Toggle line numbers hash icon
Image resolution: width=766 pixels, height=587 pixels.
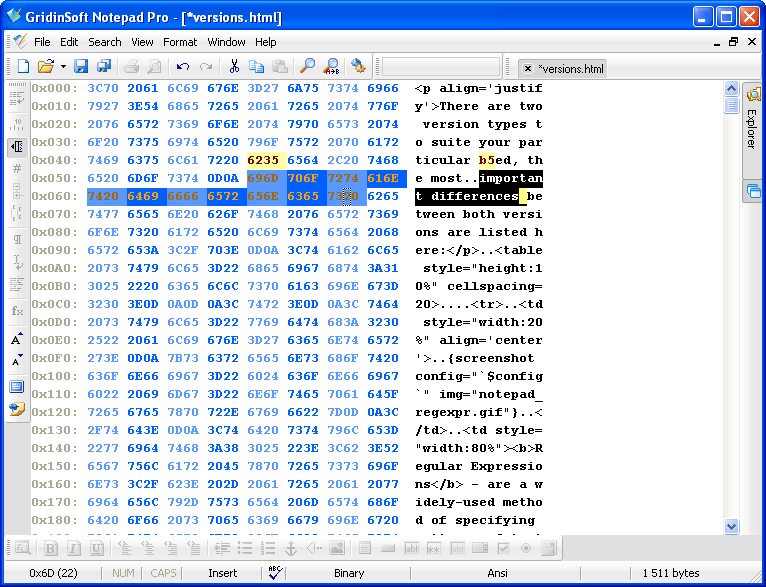pyautogui.click(x=17, y=168)
